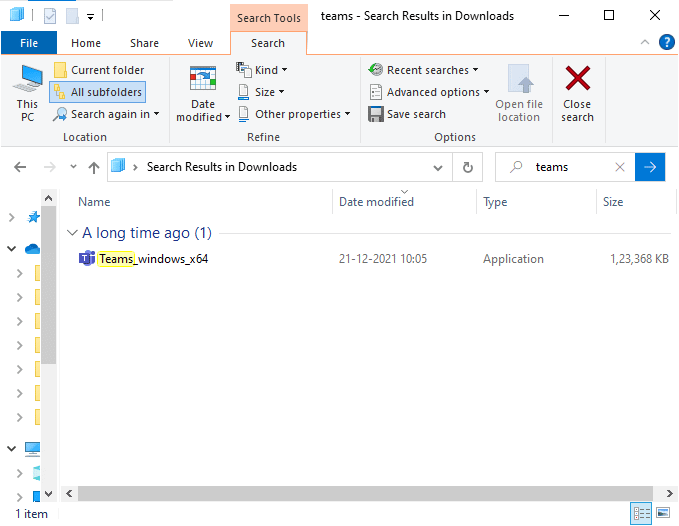Toggle All subfolders search scope
The width and height of the screenshot is (679, 526).
(98, 92)
